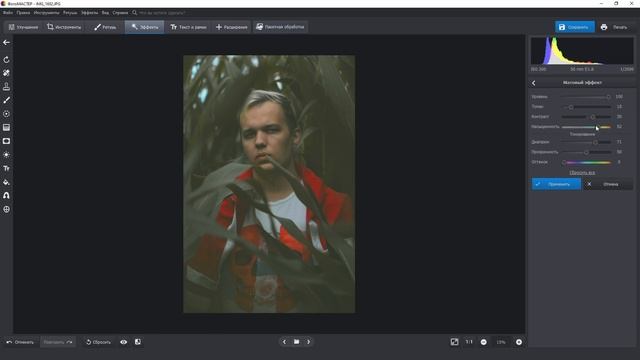The width and height of the screenshot is (640, 360).
Task: Open the folder browser icon at bottom
Action: click(297, 342)
